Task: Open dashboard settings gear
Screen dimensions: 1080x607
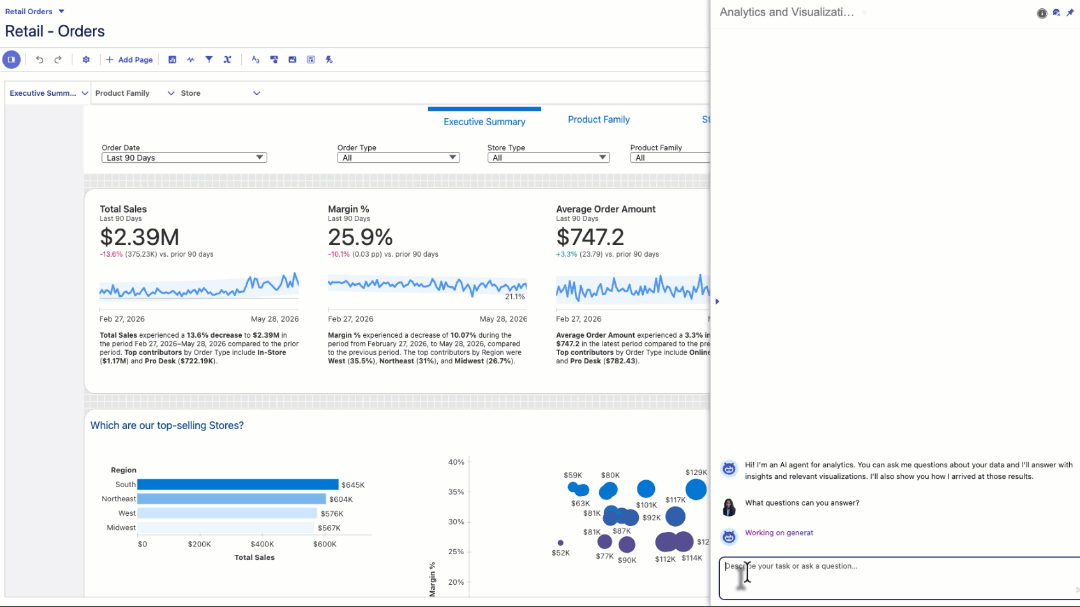Action: tap(86, 60)
